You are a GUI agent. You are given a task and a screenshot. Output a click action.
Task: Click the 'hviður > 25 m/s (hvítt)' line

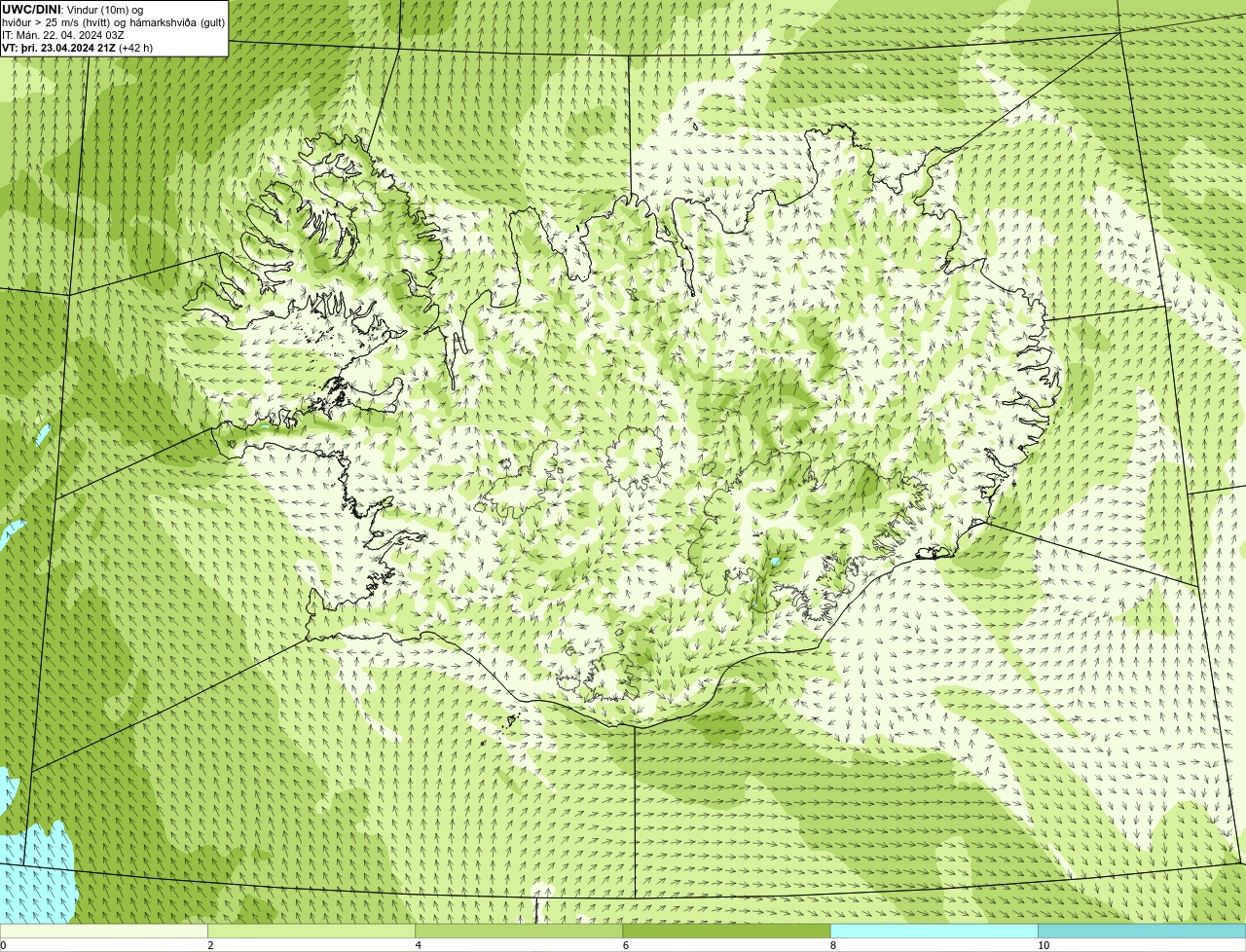pyautogui.click(x=114, y=22)
